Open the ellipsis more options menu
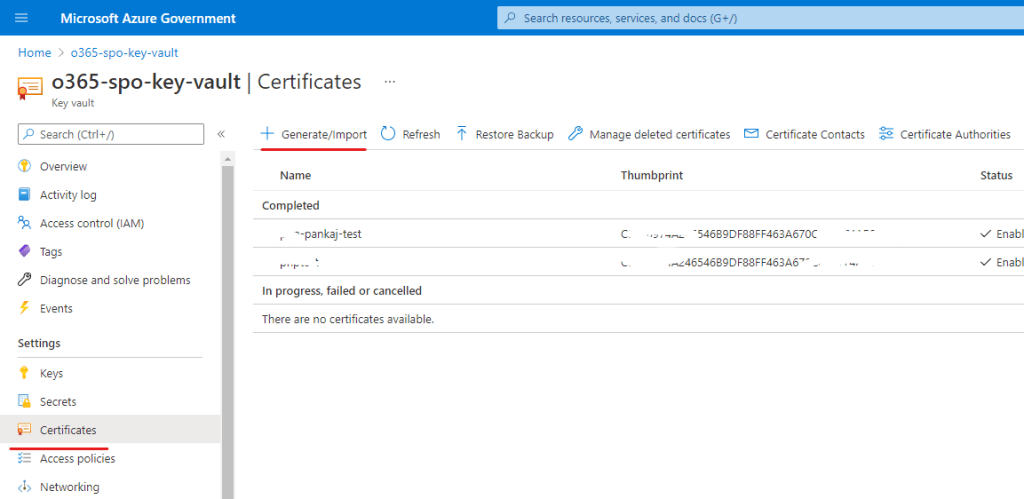1024x499 pixels. click(x=390, y=82)
